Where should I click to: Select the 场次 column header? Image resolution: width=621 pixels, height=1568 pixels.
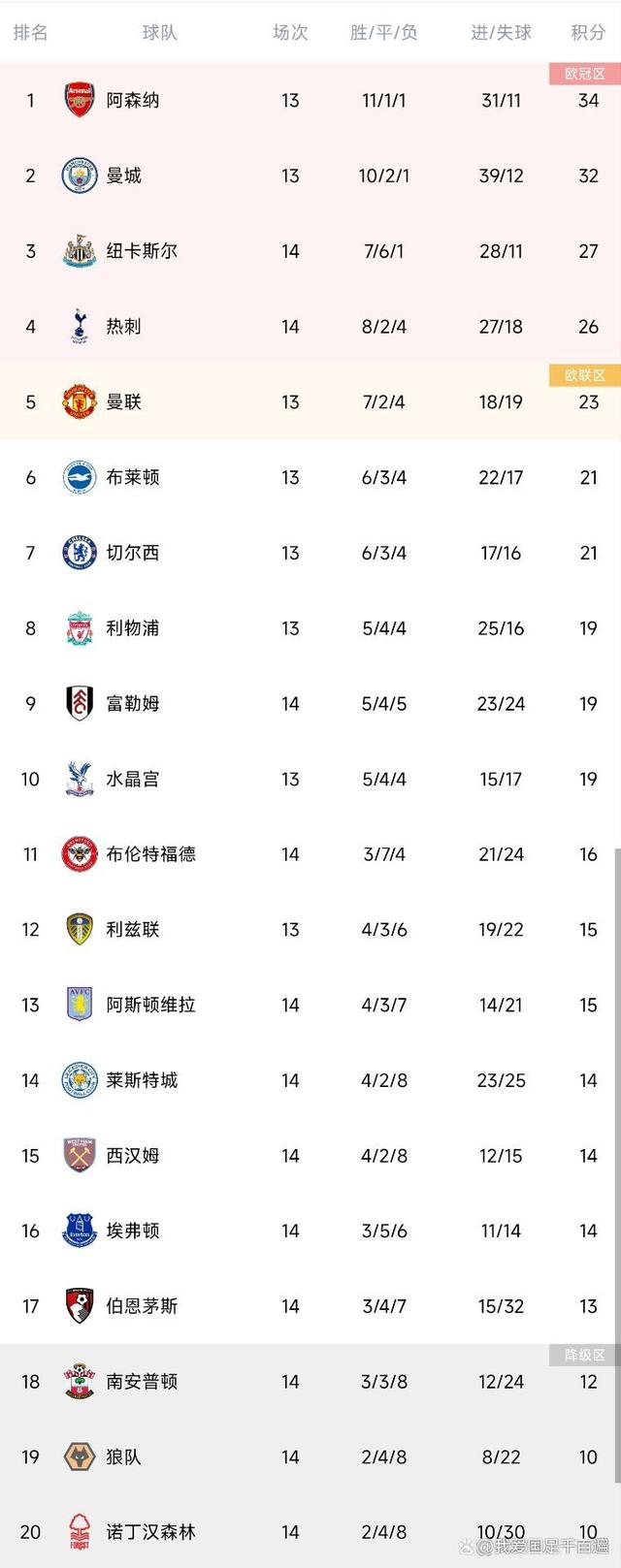290,32
